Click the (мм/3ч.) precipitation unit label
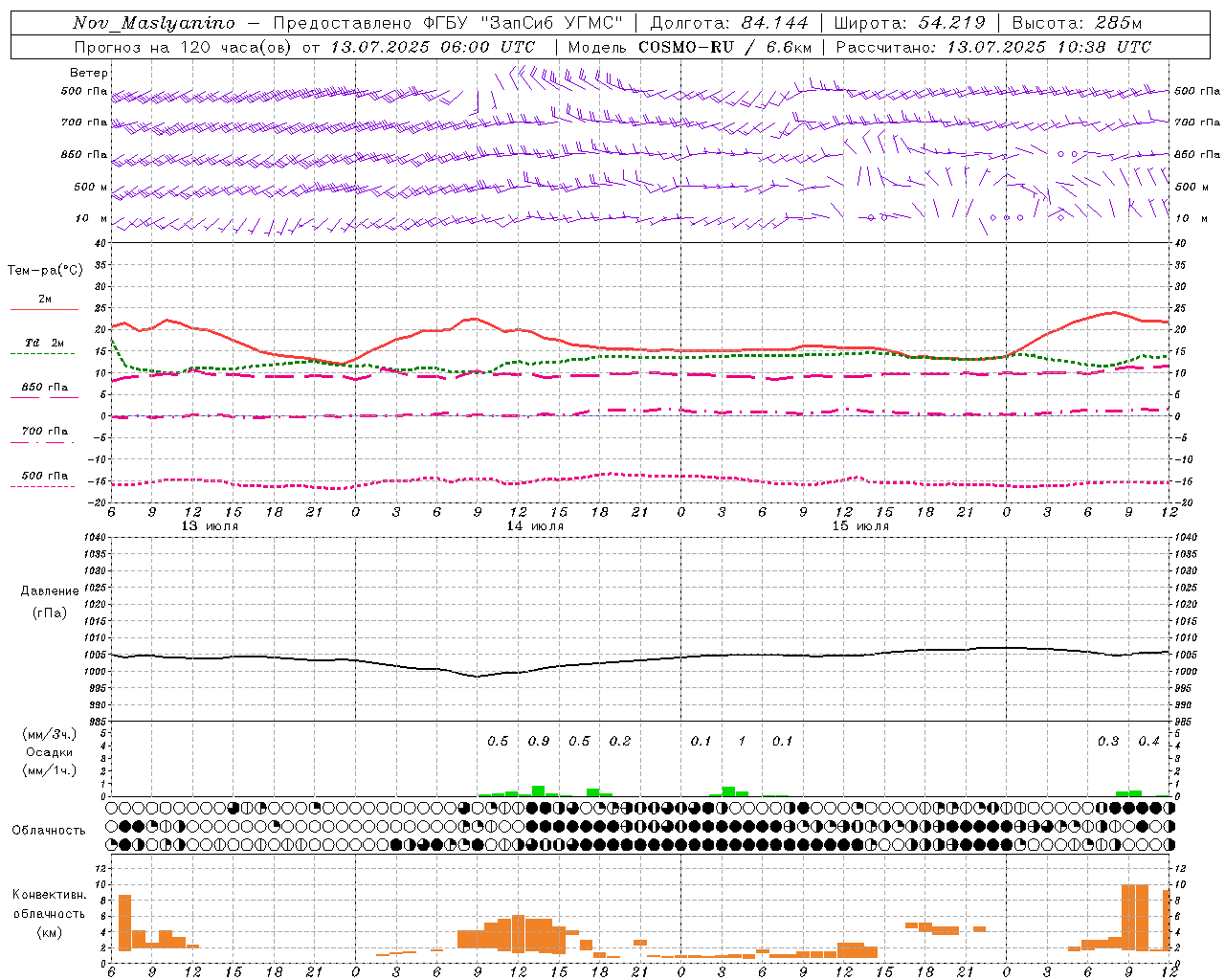The height and width of the screenshot is (980, 1225). click(x=50, y=735)
